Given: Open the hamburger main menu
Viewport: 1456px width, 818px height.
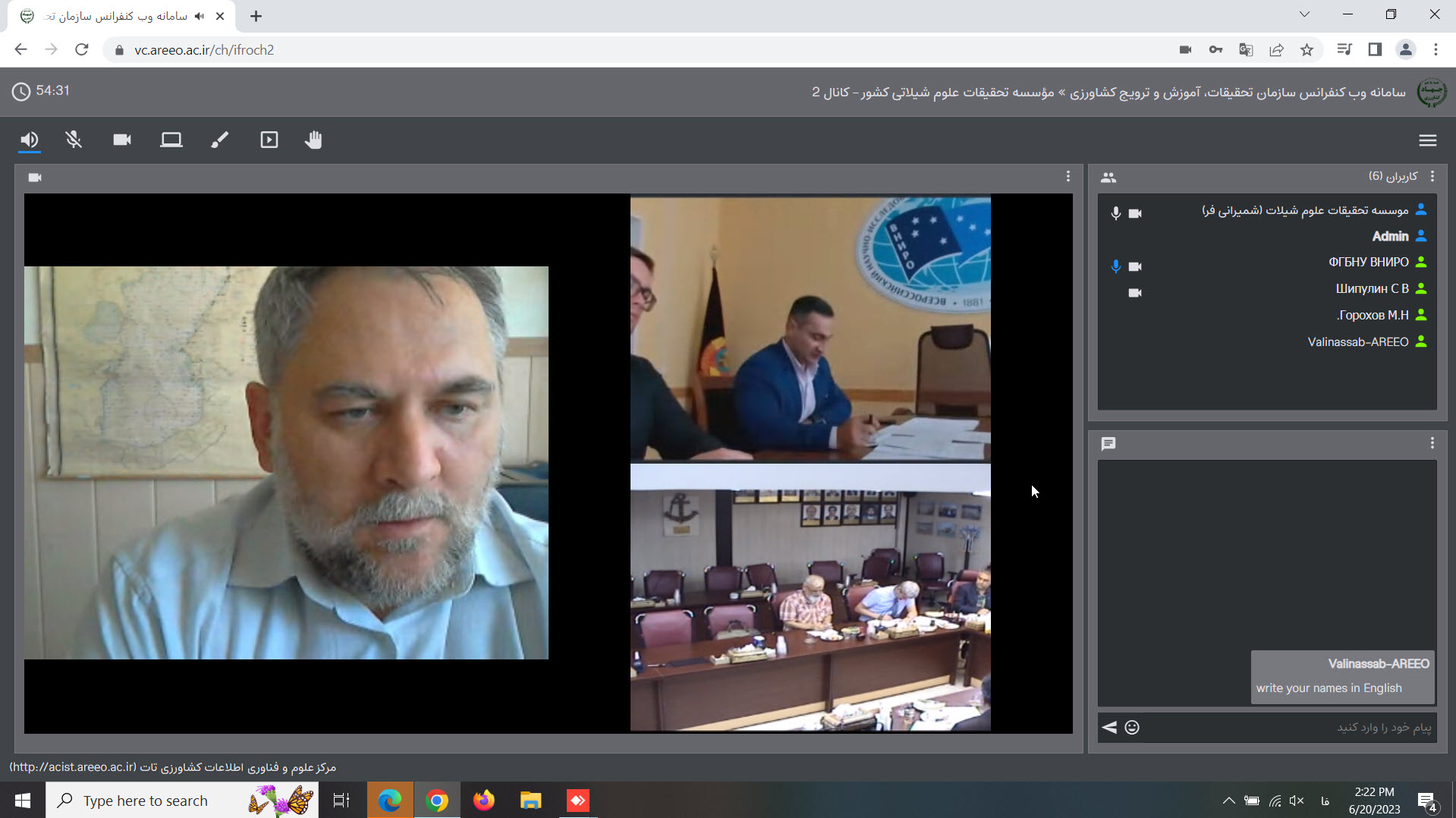Looking at the screenshot, I should (x=1427, y=140).
